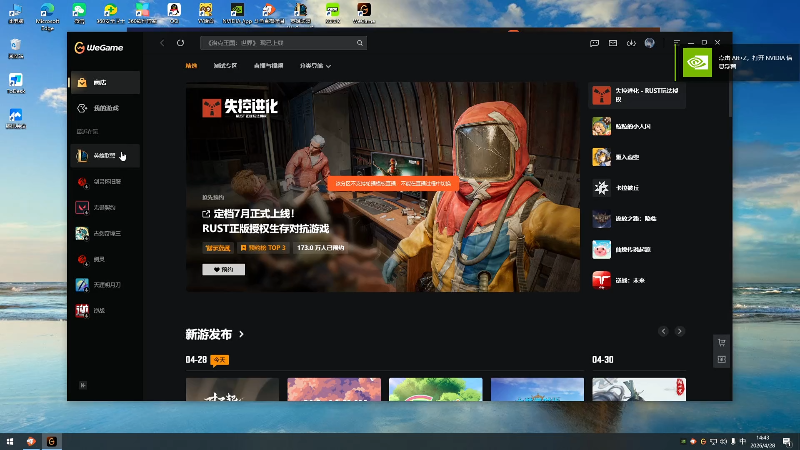Open the Store shopping bag sidebar item
The width and height of the screenshot is (800, 450).
click(105, 82)
